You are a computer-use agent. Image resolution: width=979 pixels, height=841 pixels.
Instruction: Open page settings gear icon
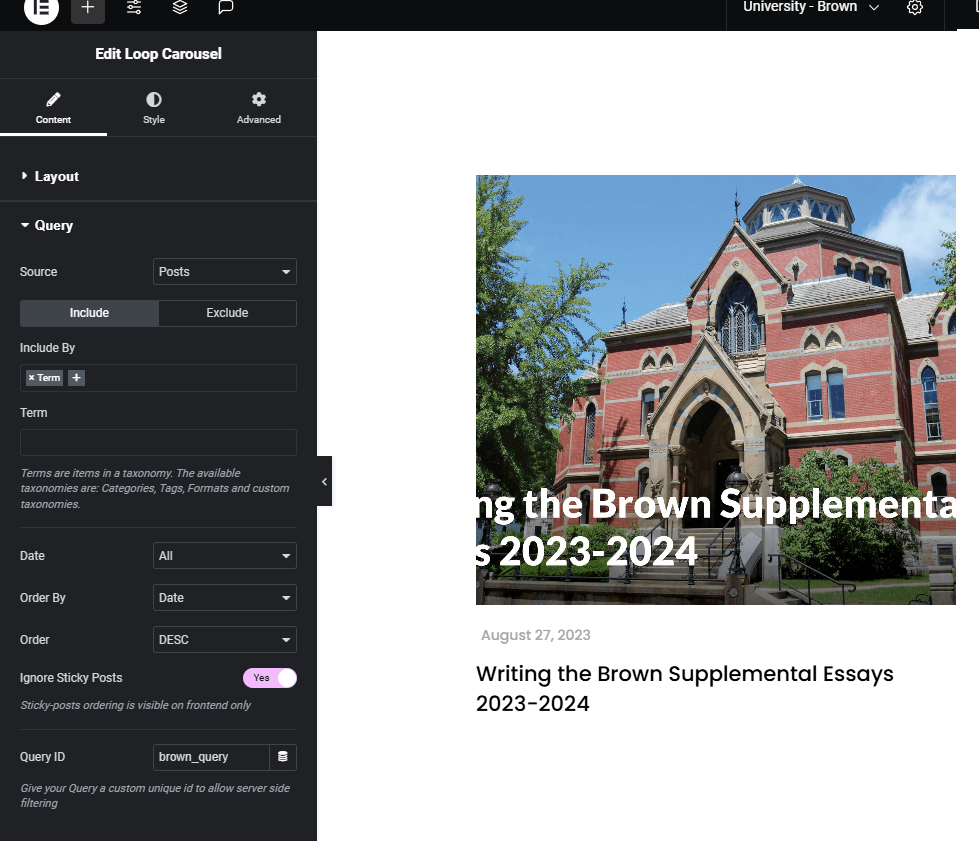click(x=915, y=7)
